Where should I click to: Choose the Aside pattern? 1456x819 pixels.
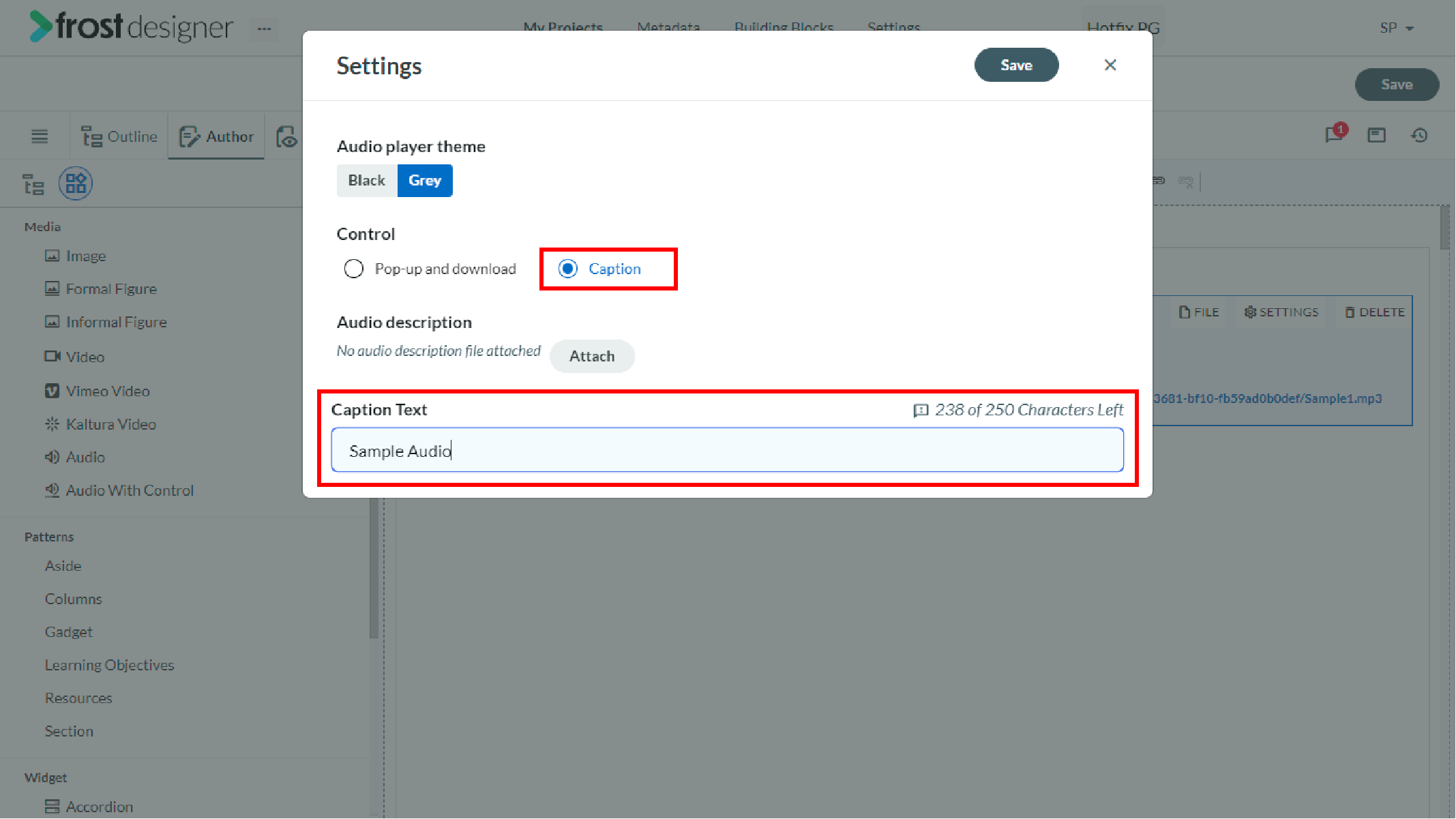[63, 566]
